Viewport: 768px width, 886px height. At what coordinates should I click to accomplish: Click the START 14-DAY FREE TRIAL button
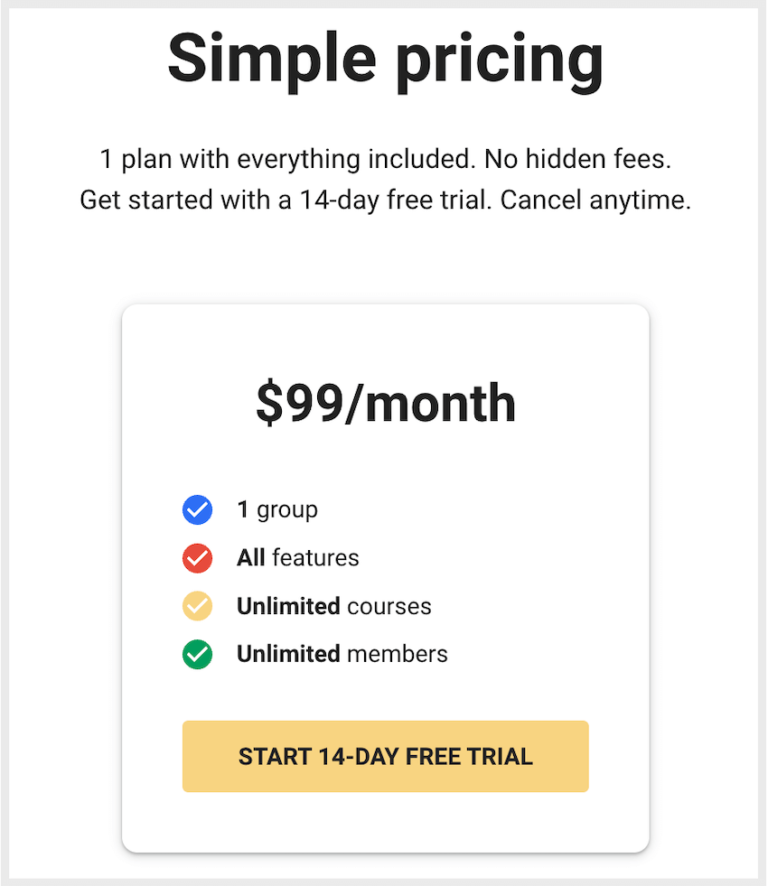(384, 757)
